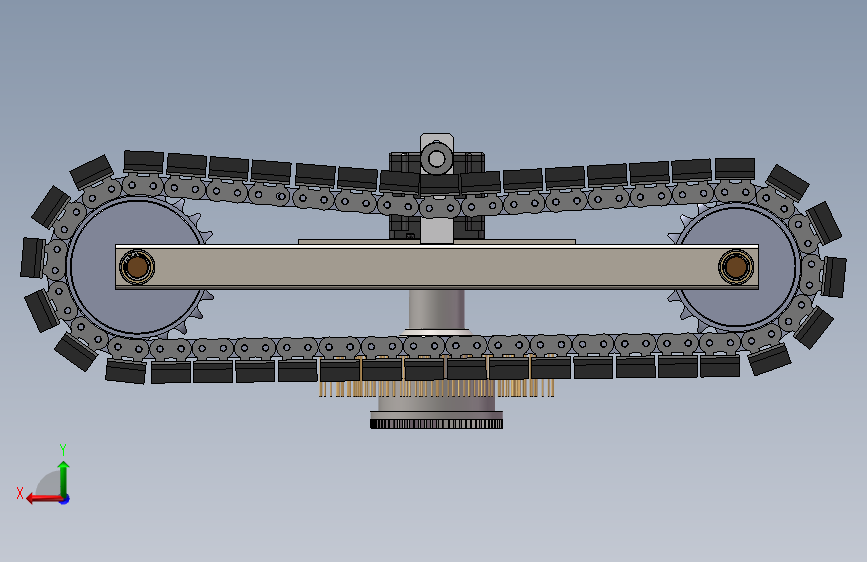Screen dimensions: 867x562
Task: Click the green Y axis arrow of the triad
Action: click(64, 477)
